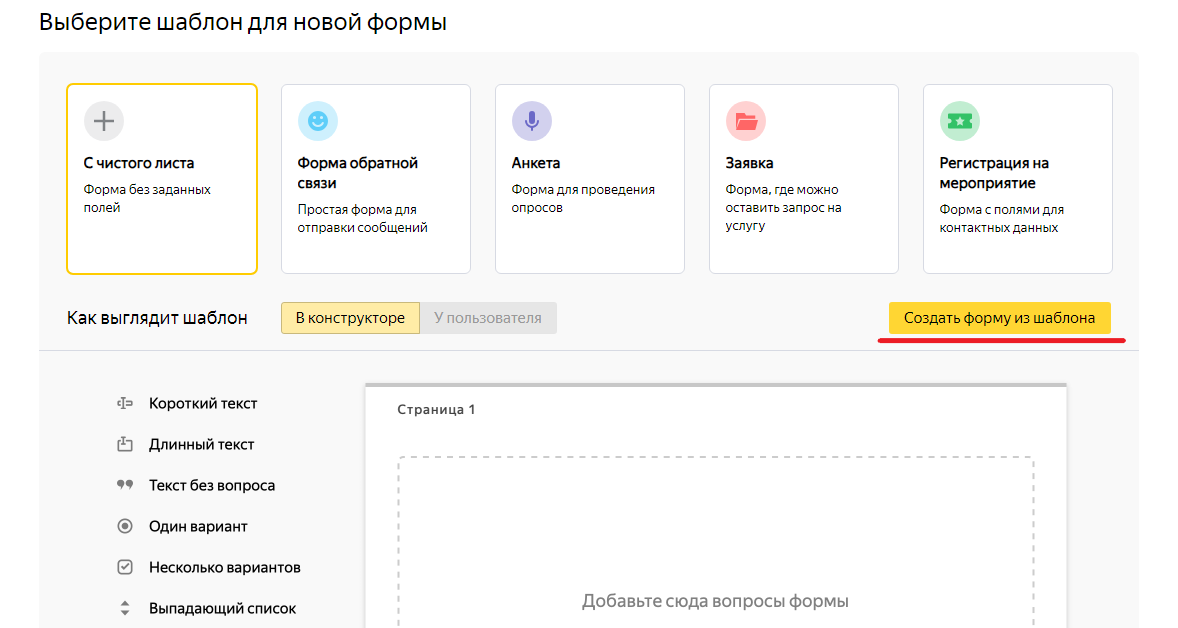Click the red folder icon for Заявка

(746, 121)
